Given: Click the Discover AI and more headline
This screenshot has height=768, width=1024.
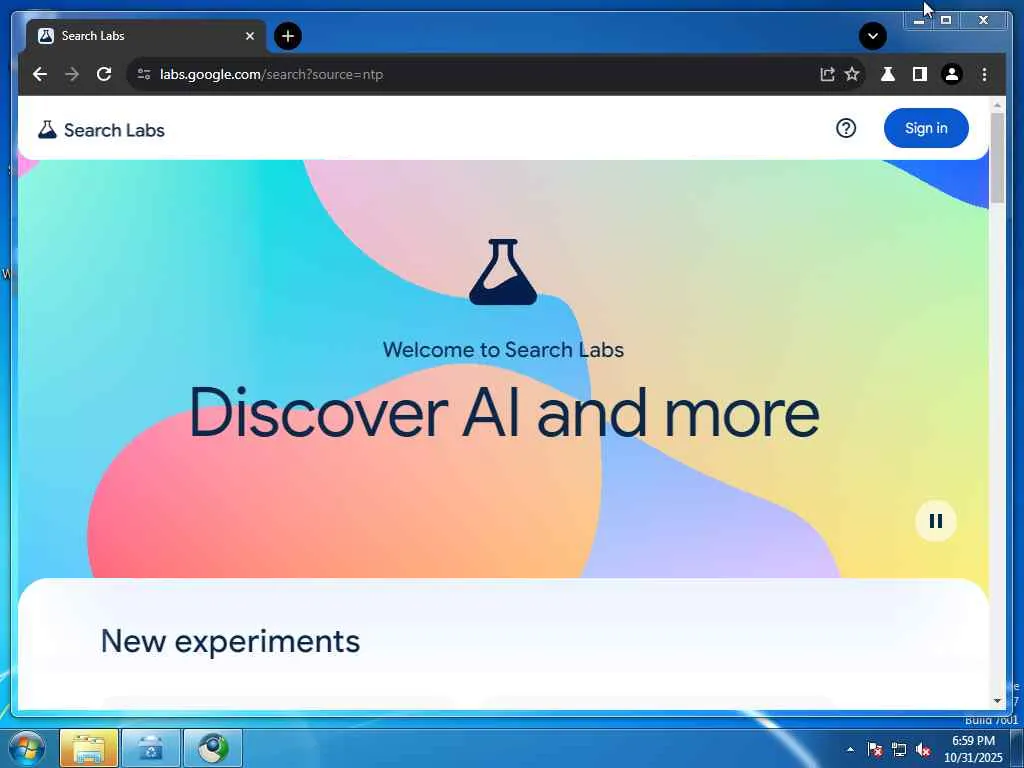Looking at the screenshot, I should (x=504, y=413).
